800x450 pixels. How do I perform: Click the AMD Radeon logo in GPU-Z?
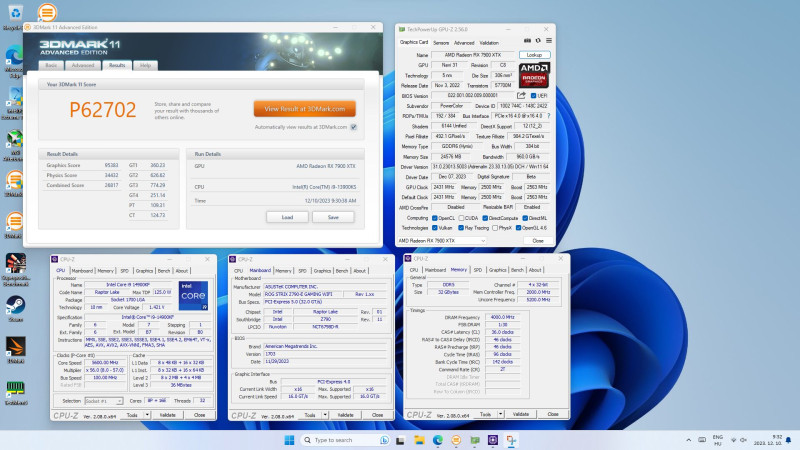[x=534, y=75]
